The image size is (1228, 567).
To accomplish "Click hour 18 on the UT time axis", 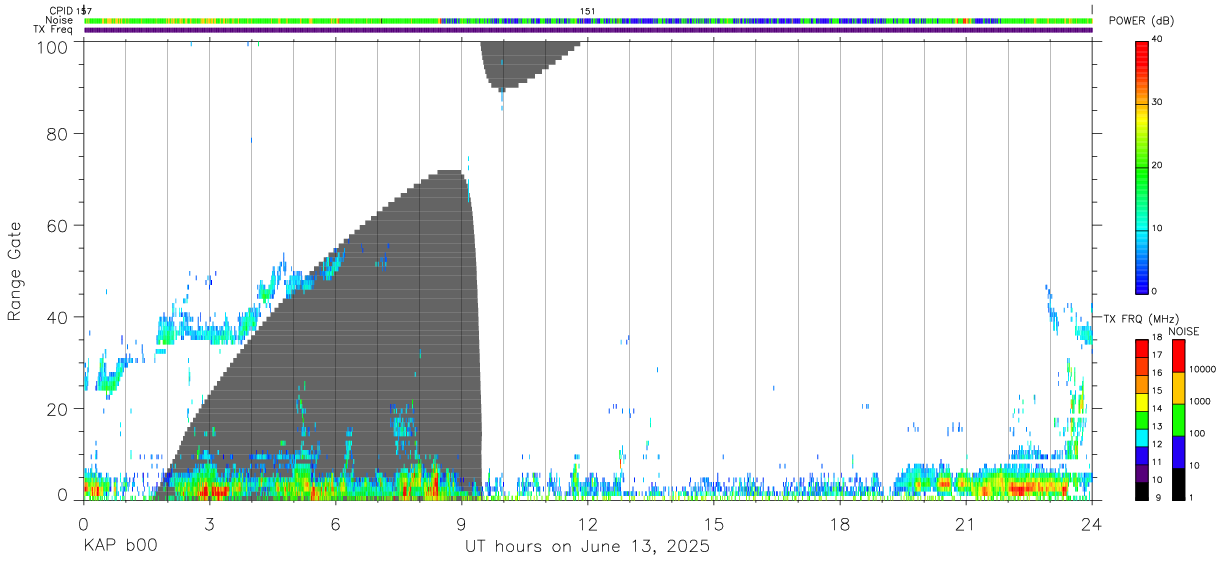I will click(x=840, y=524).
